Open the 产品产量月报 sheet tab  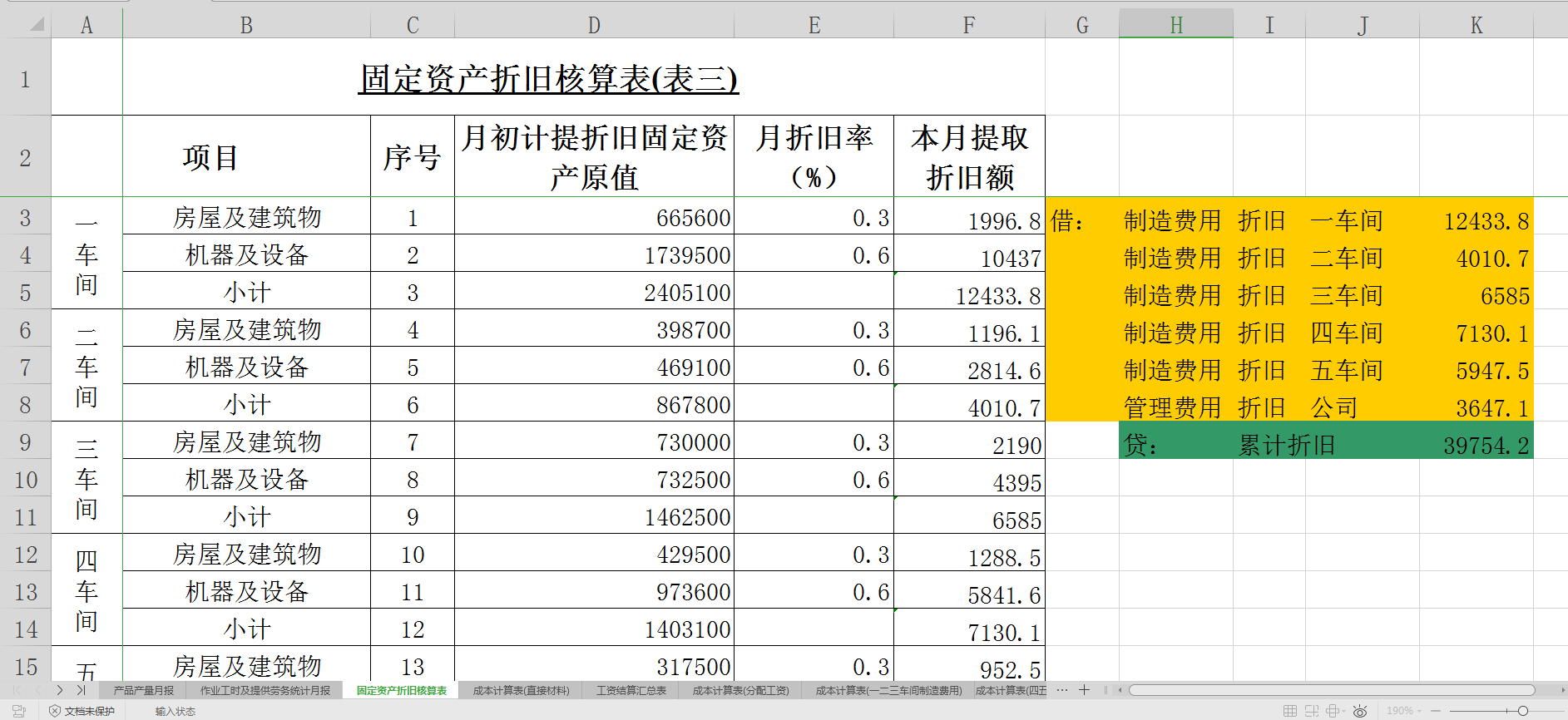(x=144, y=690)
